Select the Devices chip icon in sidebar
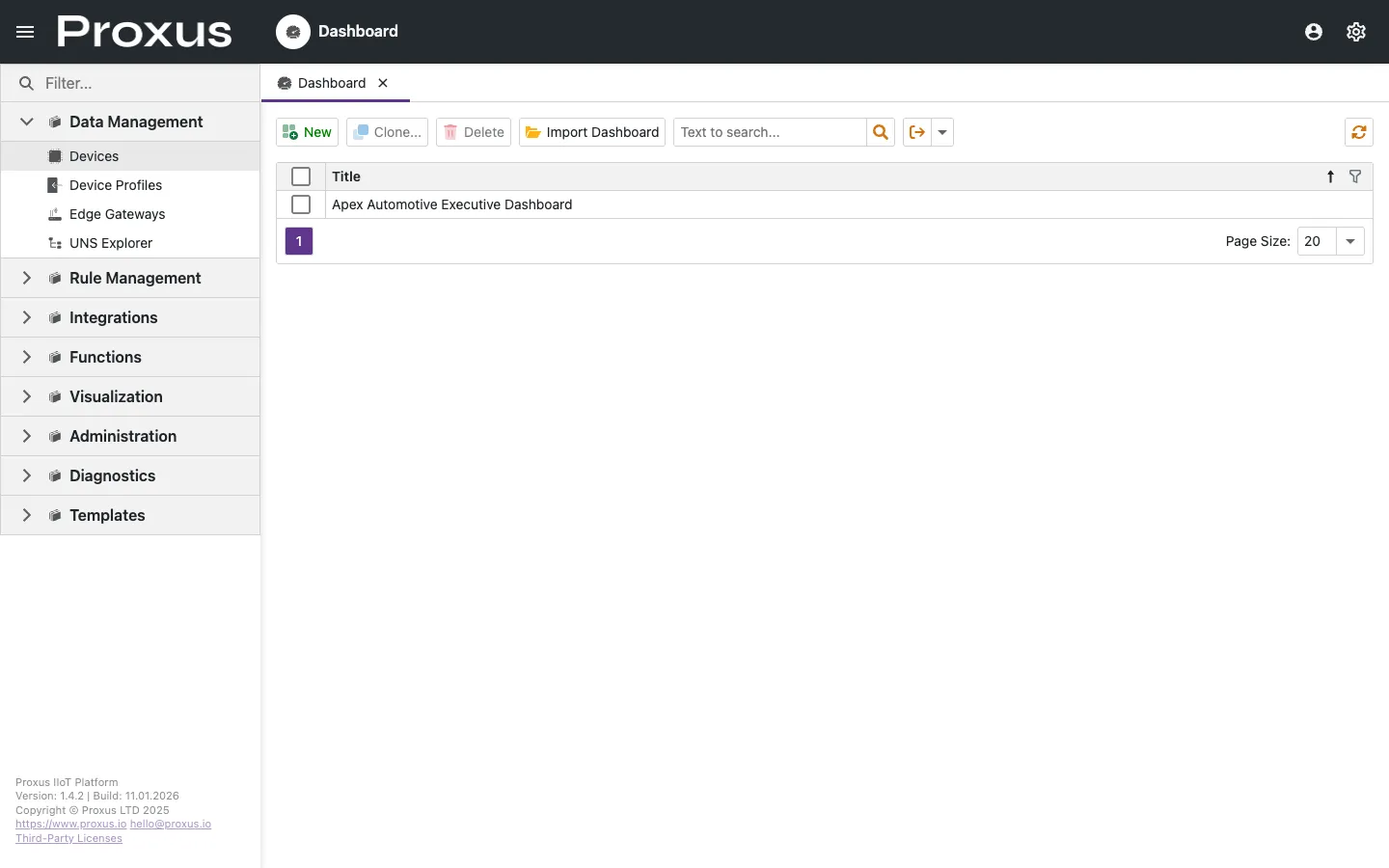 point(54,155)
